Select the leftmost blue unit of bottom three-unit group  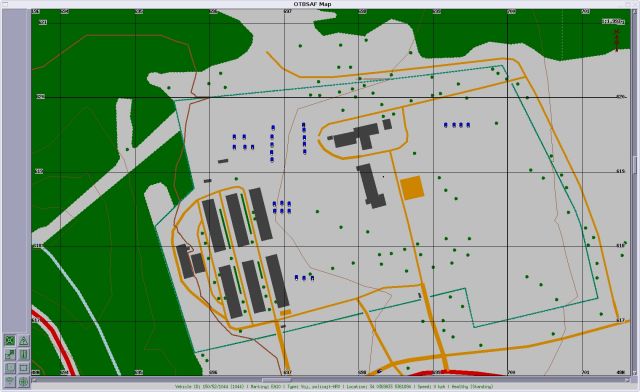(296, 278)
